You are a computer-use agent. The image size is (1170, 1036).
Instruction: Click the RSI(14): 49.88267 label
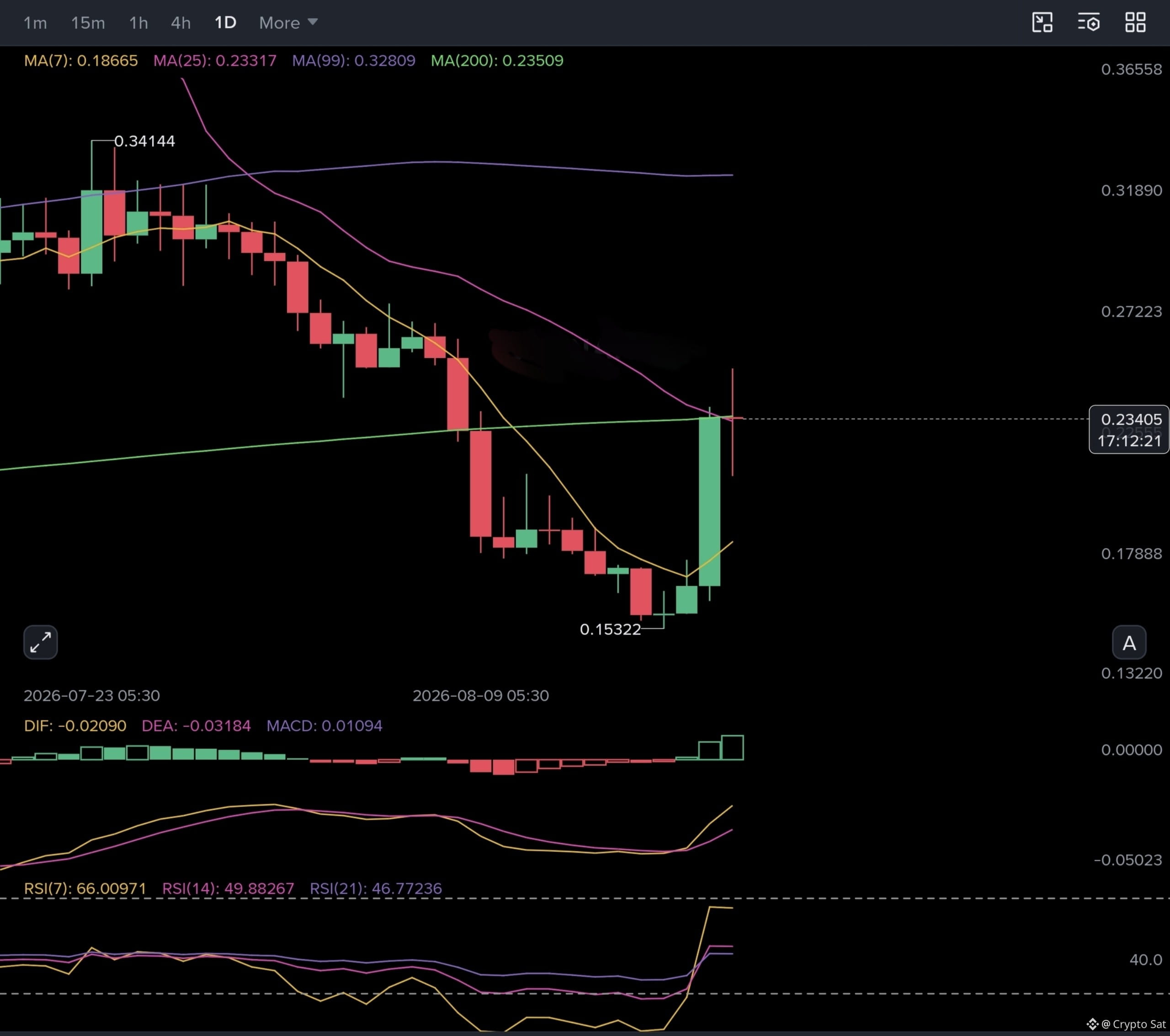228,888
